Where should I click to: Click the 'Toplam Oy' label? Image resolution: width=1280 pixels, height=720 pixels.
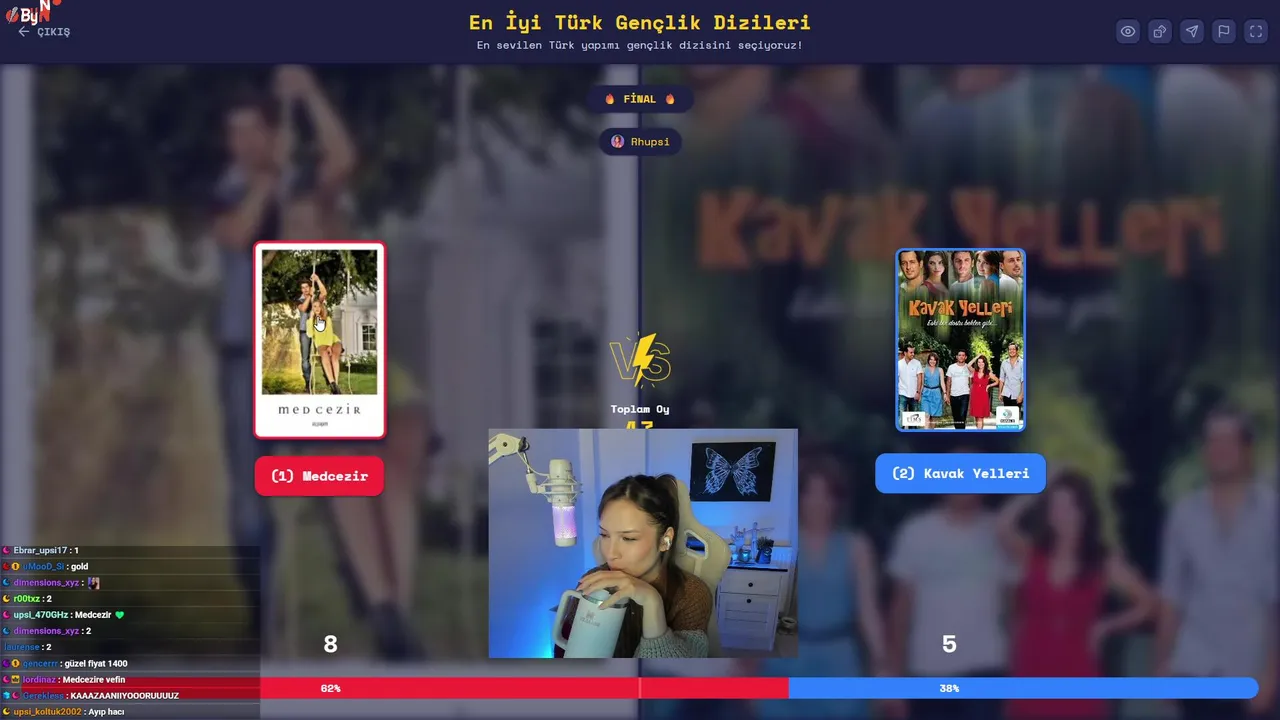point(640,409)
